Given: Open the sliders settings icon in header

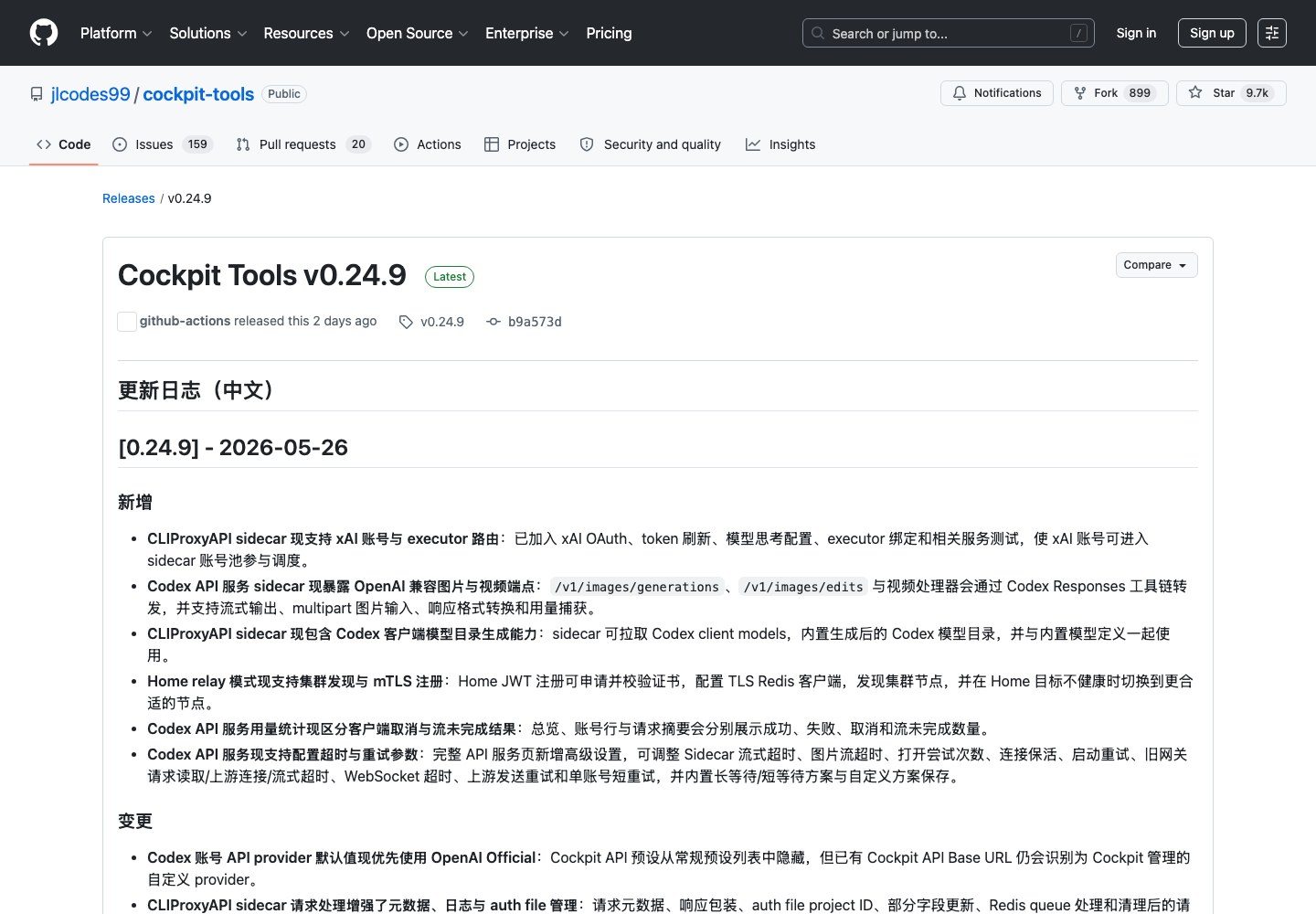Looking at the screenshot, I should (1272, 33).
